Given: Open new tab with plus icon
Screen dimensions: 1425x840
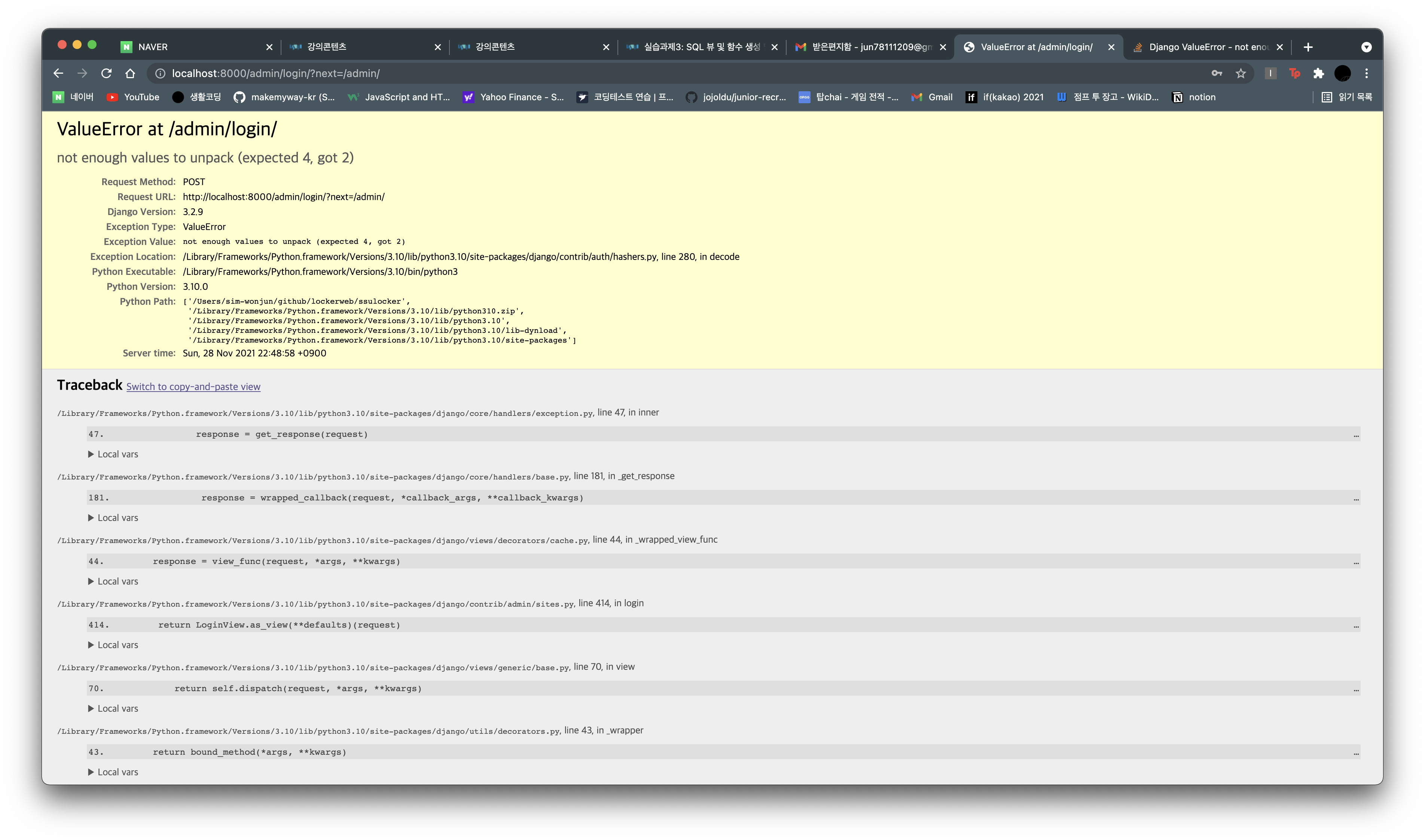Looking at the screenshot, I should pos(1308,47).
